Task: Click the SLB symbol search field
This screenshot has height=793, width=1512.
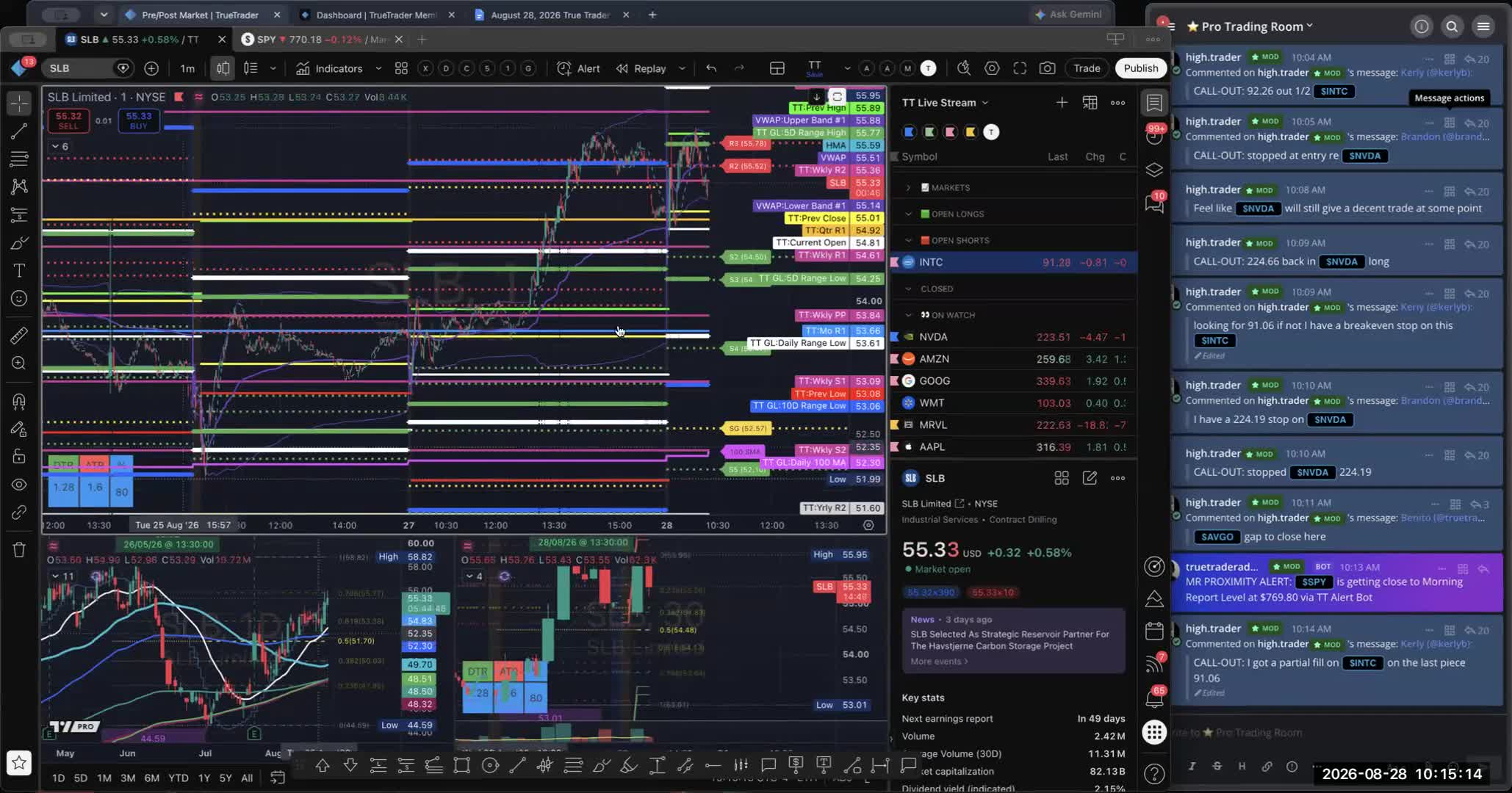Action: coord(88,68)
